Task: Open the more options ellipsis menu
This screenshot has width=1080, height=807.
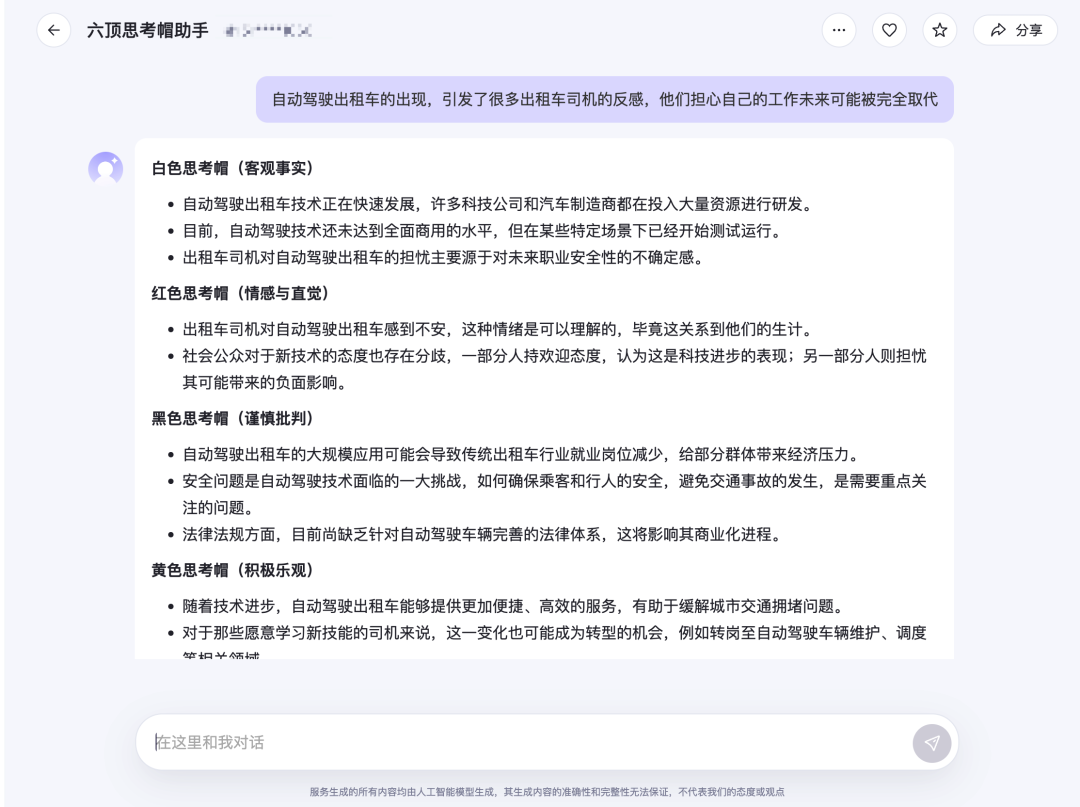Action: (x=839, y=30)
